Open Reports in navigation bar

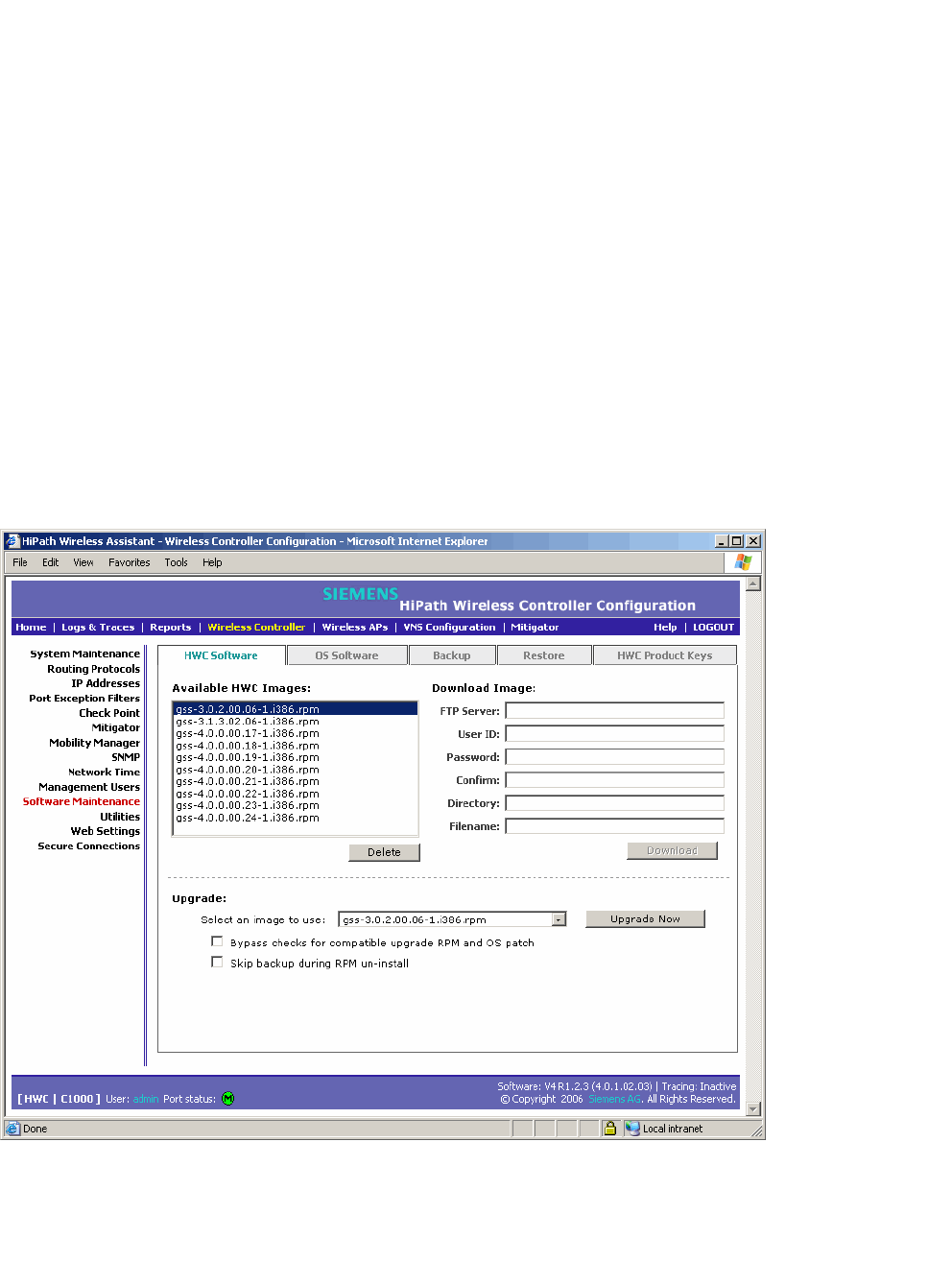[x=170, y=627]
